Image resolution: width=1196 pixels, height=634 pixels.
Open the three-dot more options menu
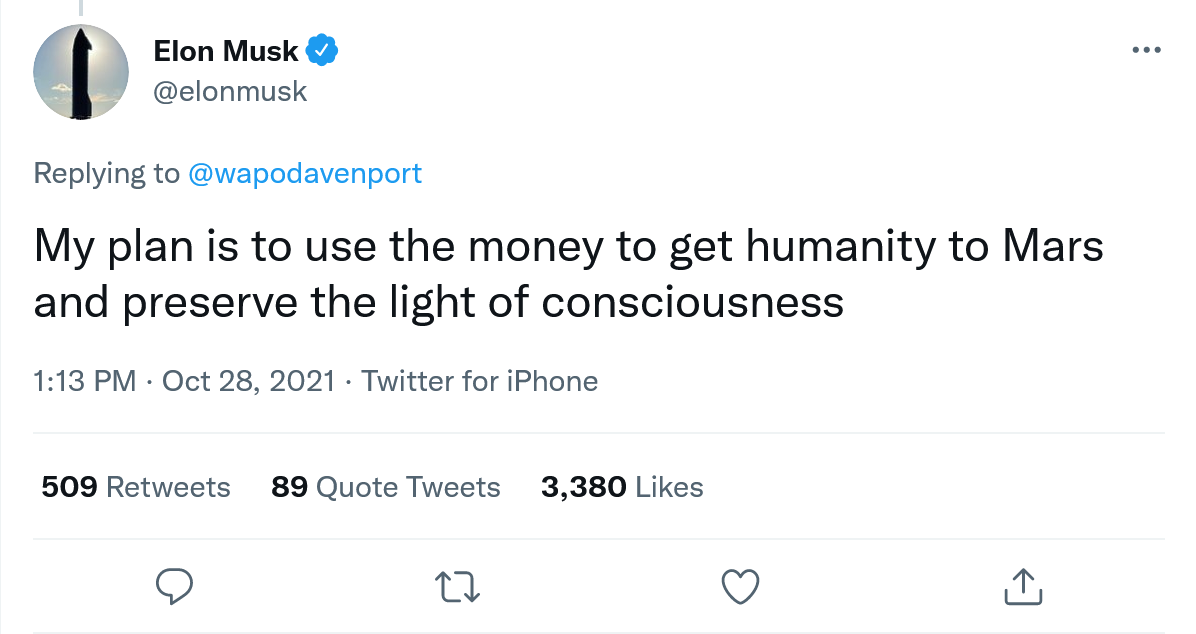pyautogui.click(x=1146, y=50)
